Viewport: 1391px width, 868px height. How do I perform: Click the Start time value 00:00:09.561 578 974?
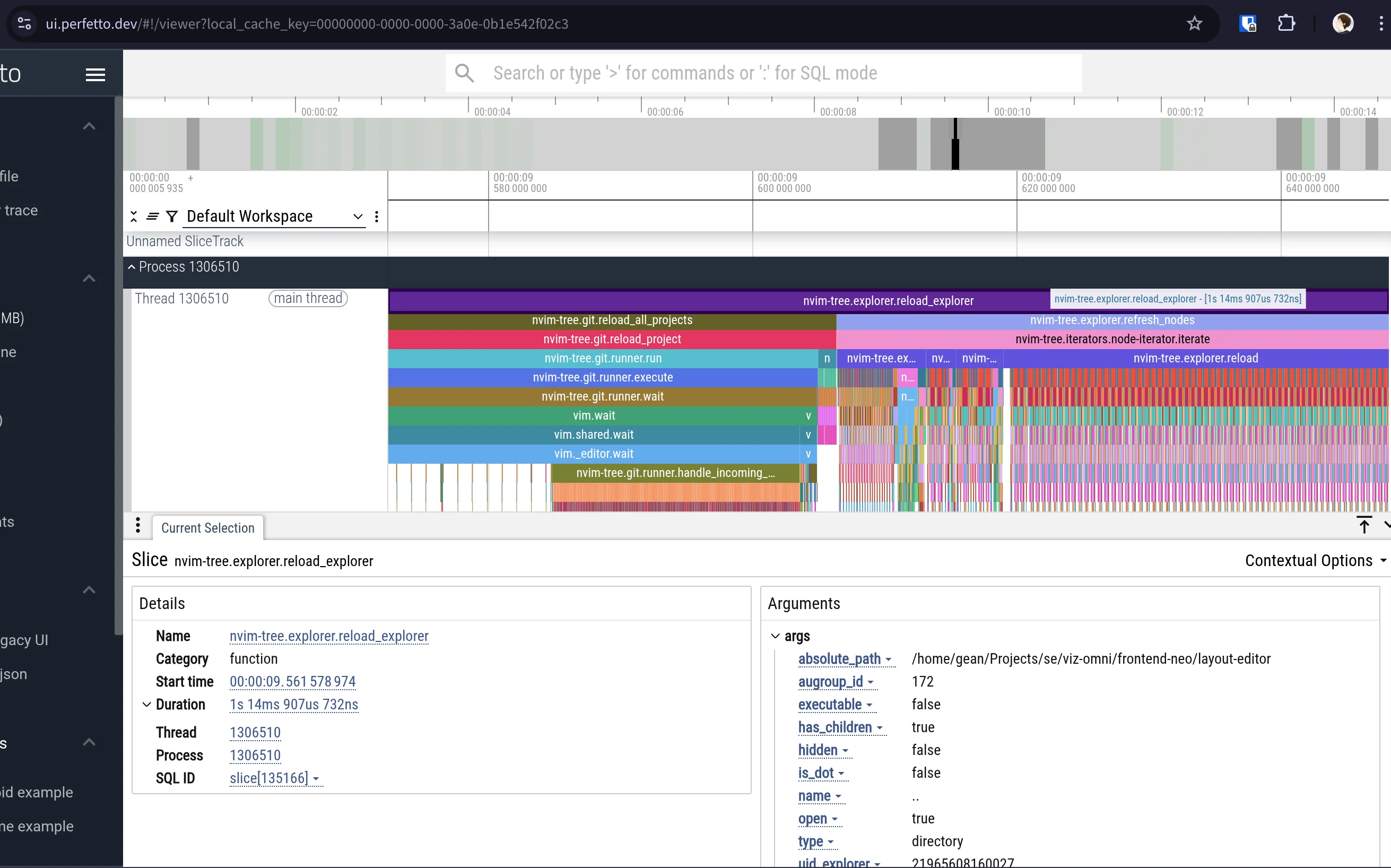click(293, 682)
